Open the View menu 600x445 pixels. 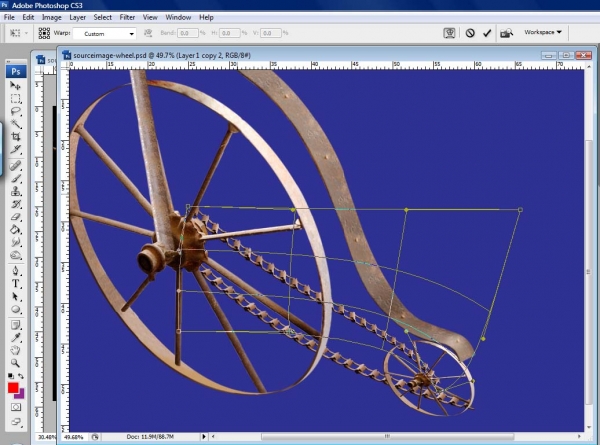pyautogui.click(x=150, y=17)
